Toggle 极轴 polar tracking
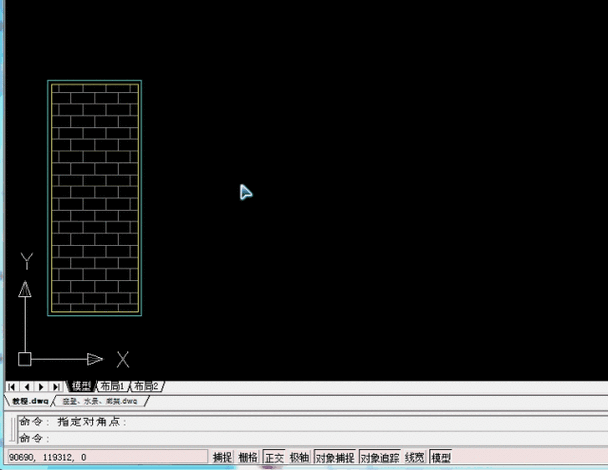 (x=299, y=457)
